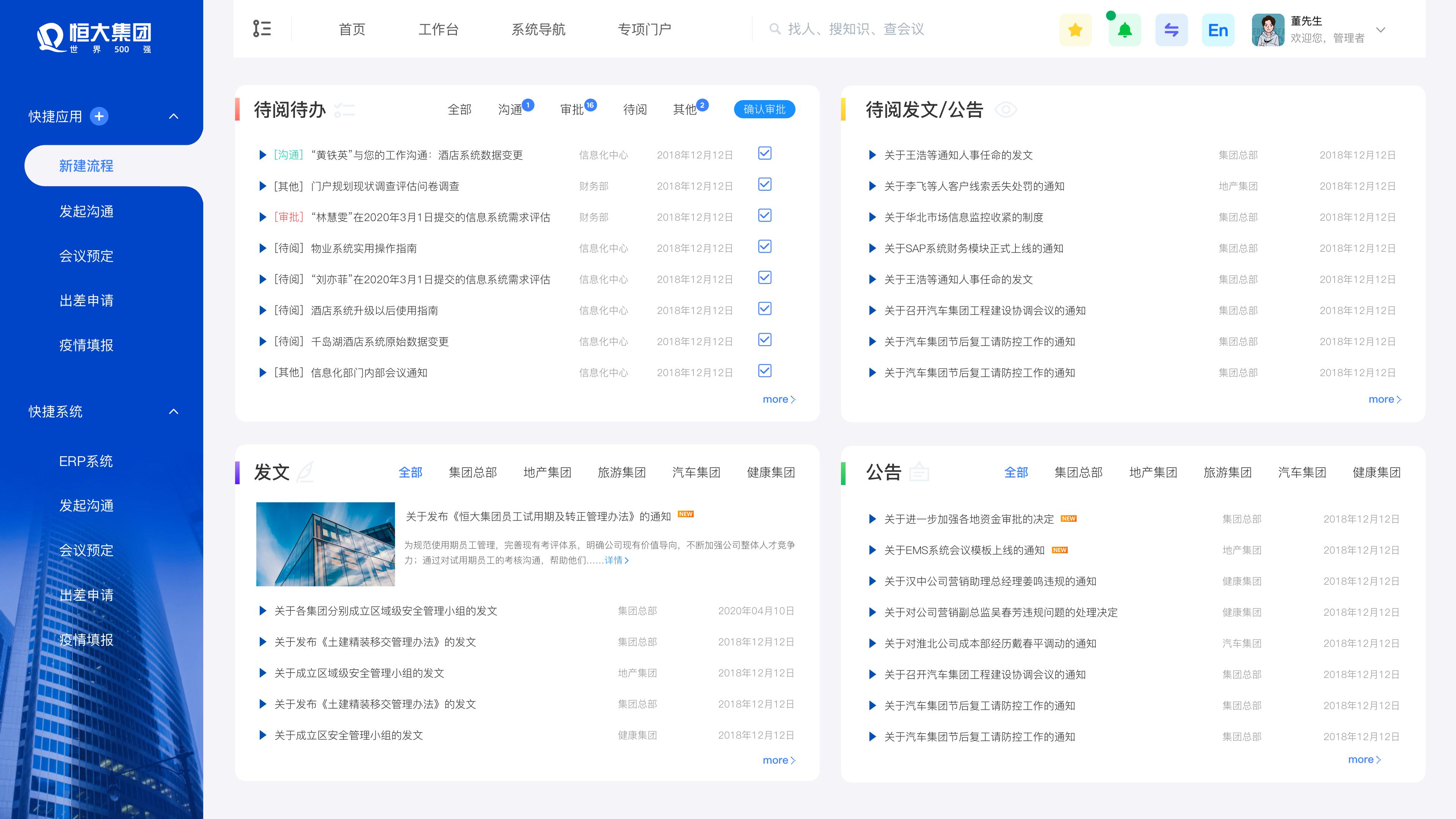The image size is (1456, 819).
Task: Open 系统导航 in the top menu
Action: pos(538,30)
